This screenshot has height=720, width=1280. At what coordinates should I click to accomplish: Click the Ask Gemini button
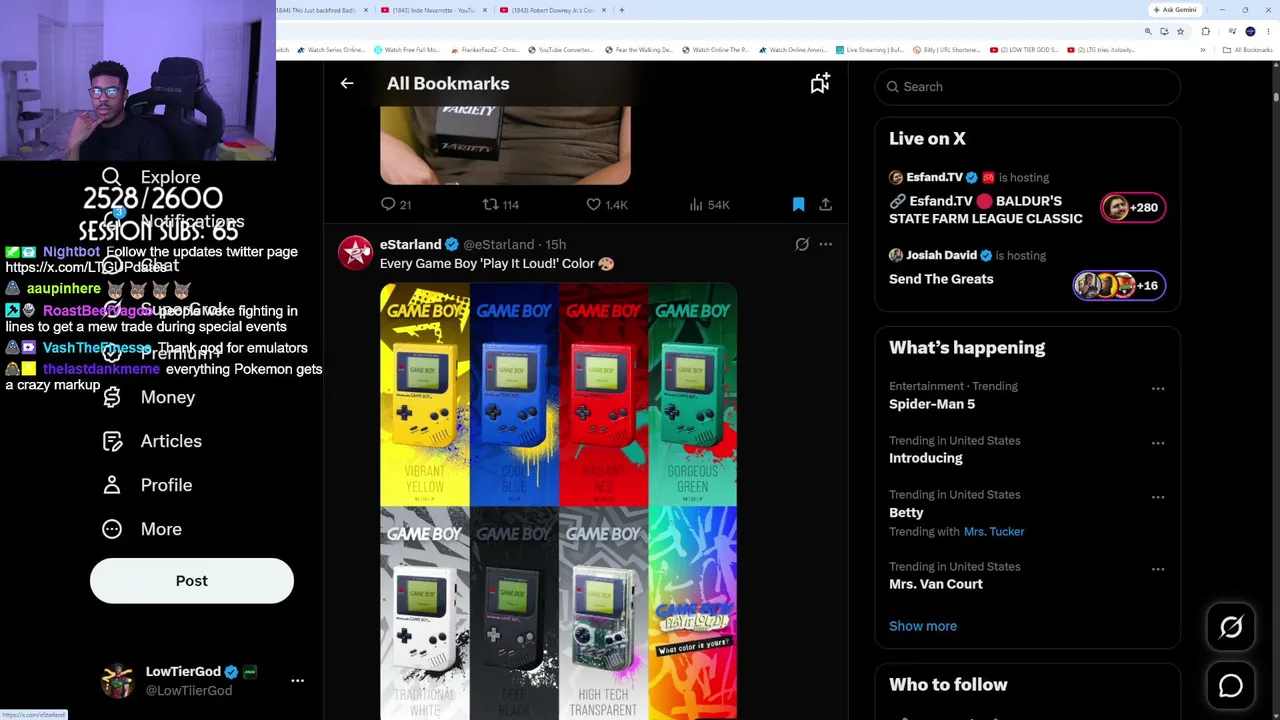click(1175, 10)
